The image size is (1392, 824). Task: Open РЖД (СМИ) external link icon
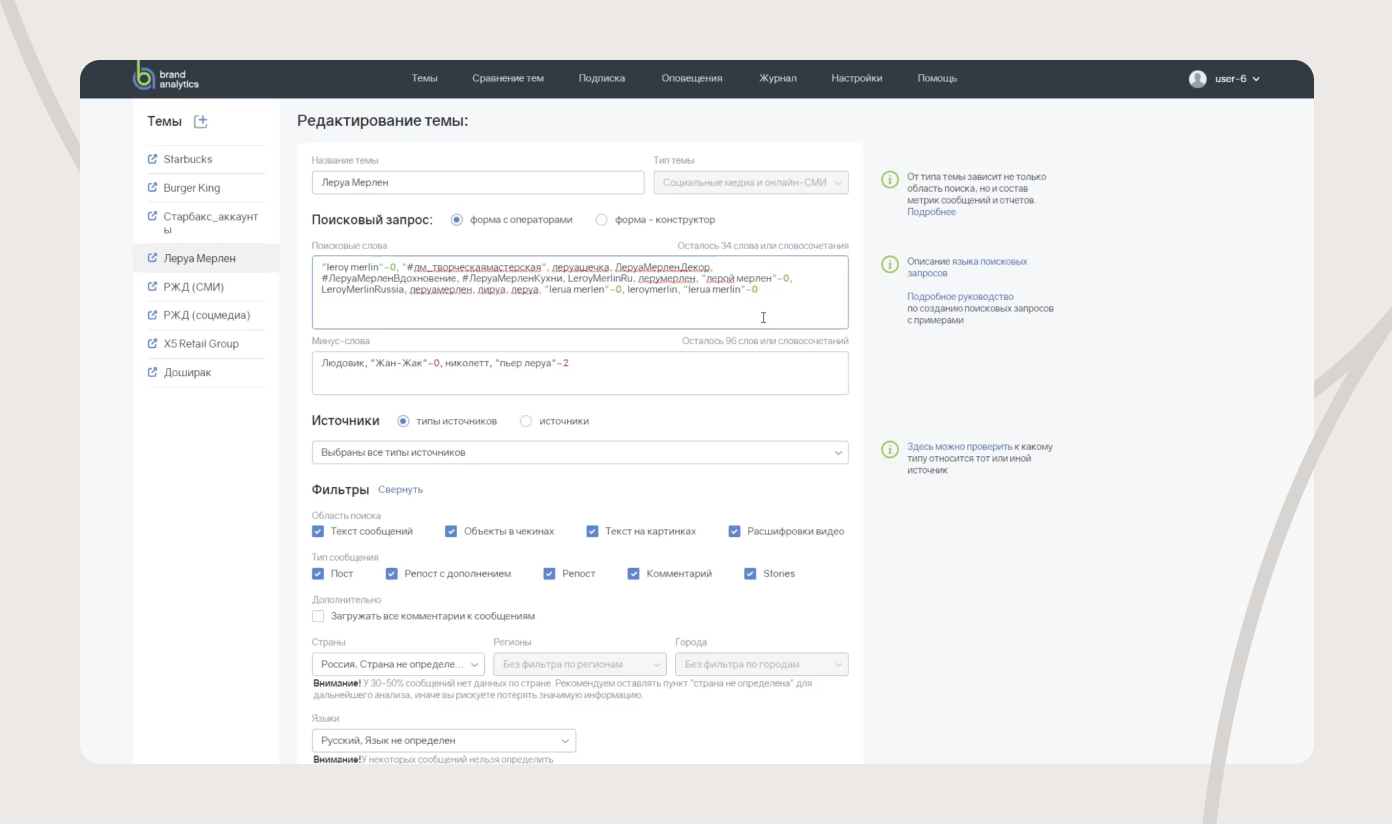click(x=153, y=287)
